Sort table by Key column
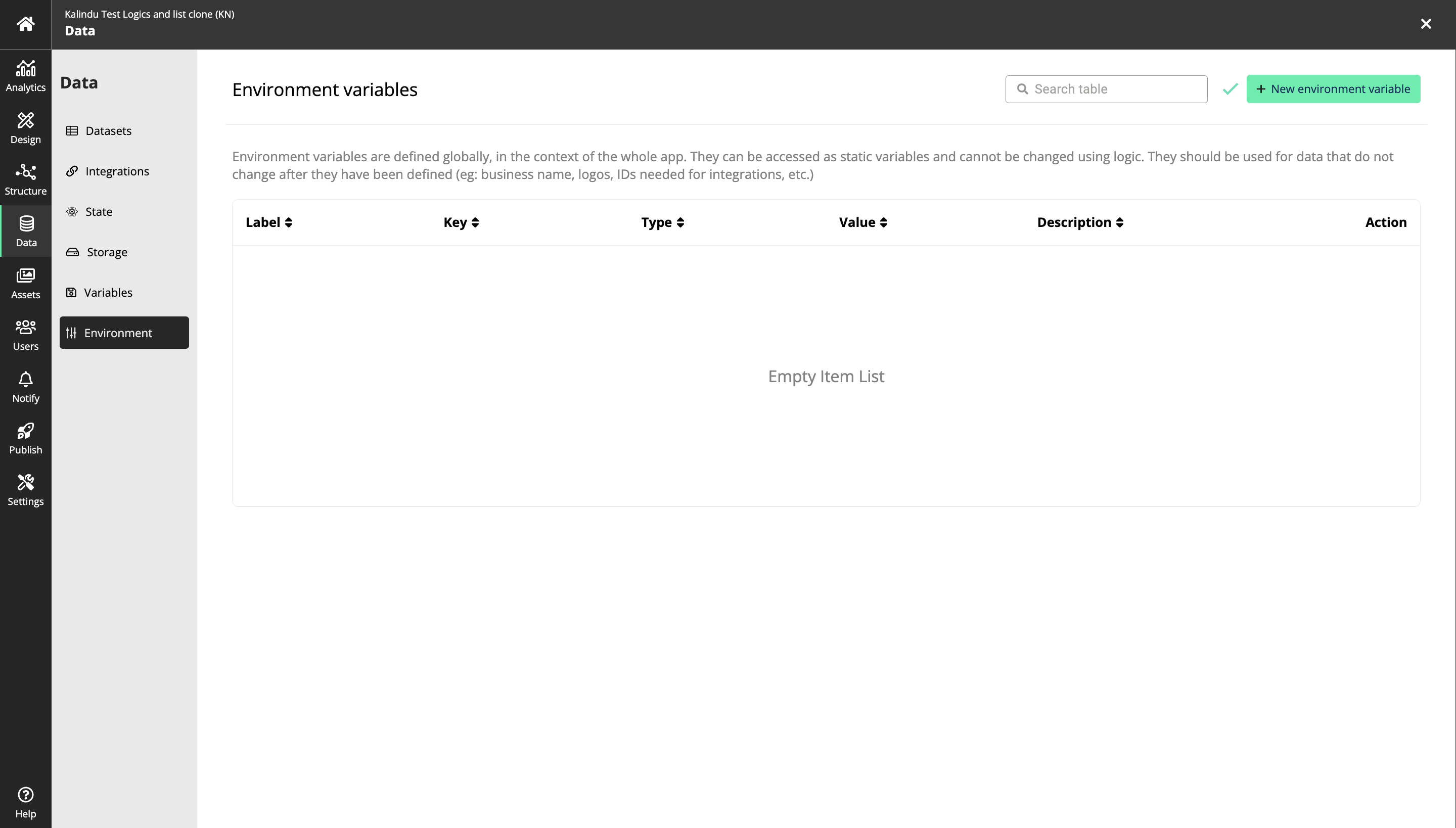1456x828 pixels. [461, 222]
